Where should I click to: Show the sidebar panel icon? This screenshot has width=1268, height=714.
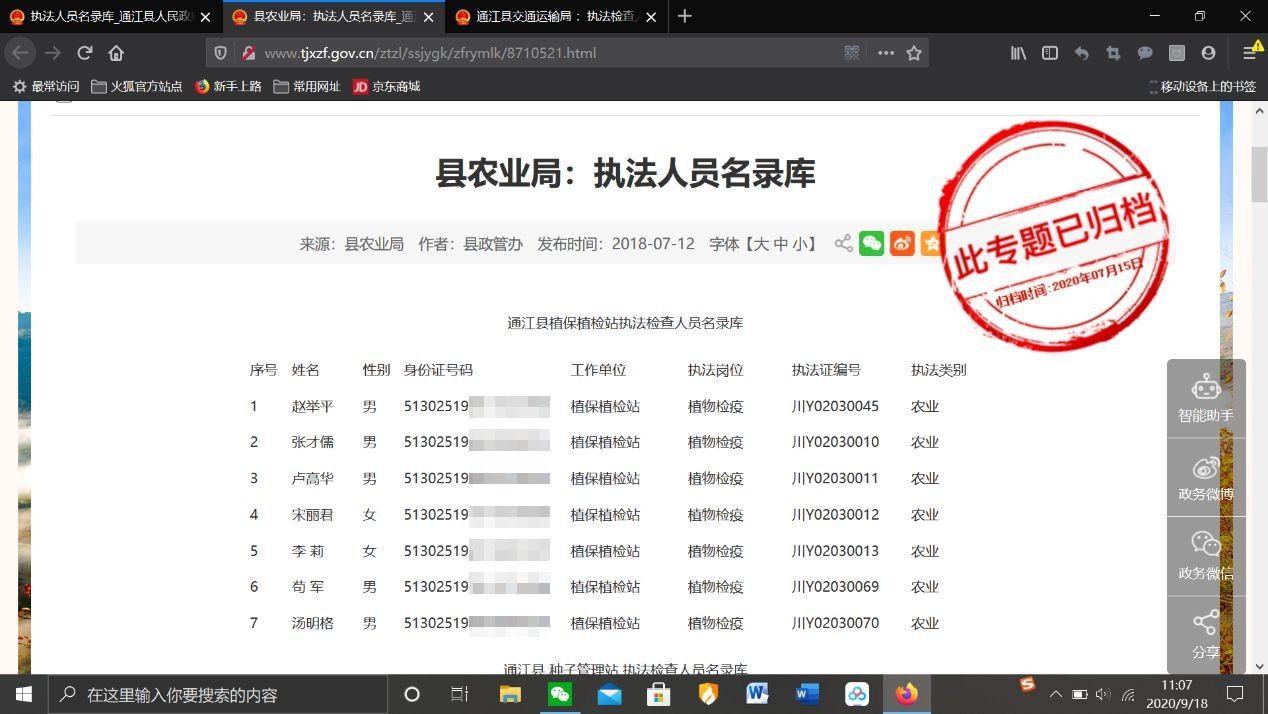tap(1050, 53)
